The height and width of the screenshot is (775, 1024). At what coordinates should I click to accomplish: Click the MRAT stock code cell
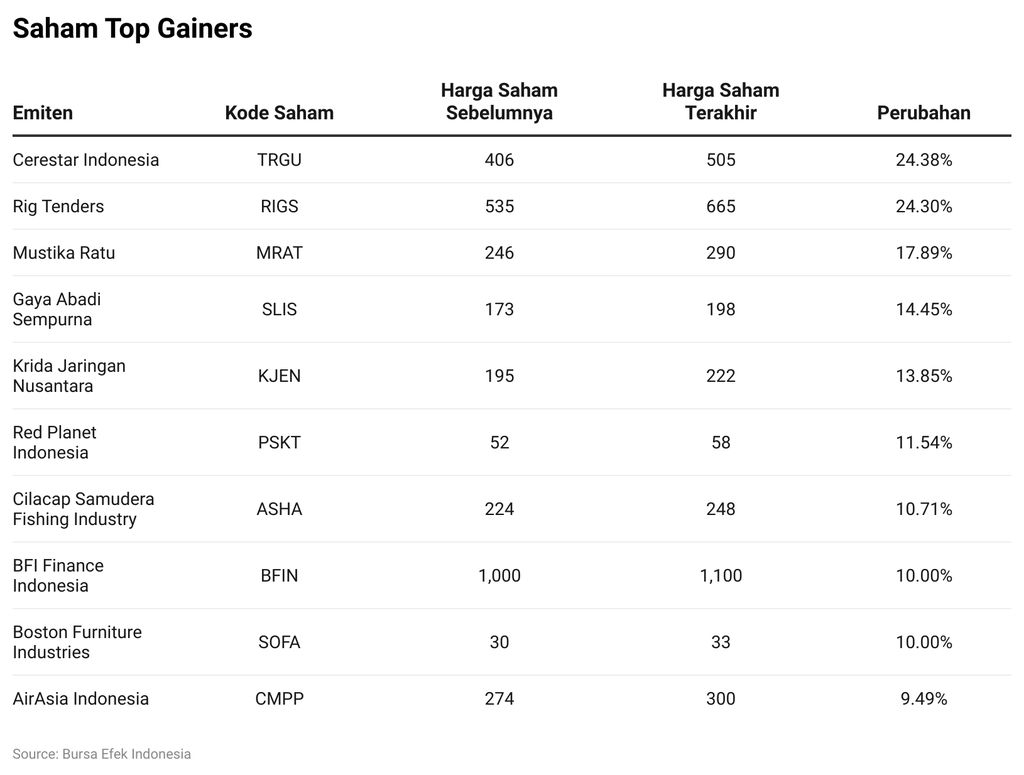click(x=279, y=253)
